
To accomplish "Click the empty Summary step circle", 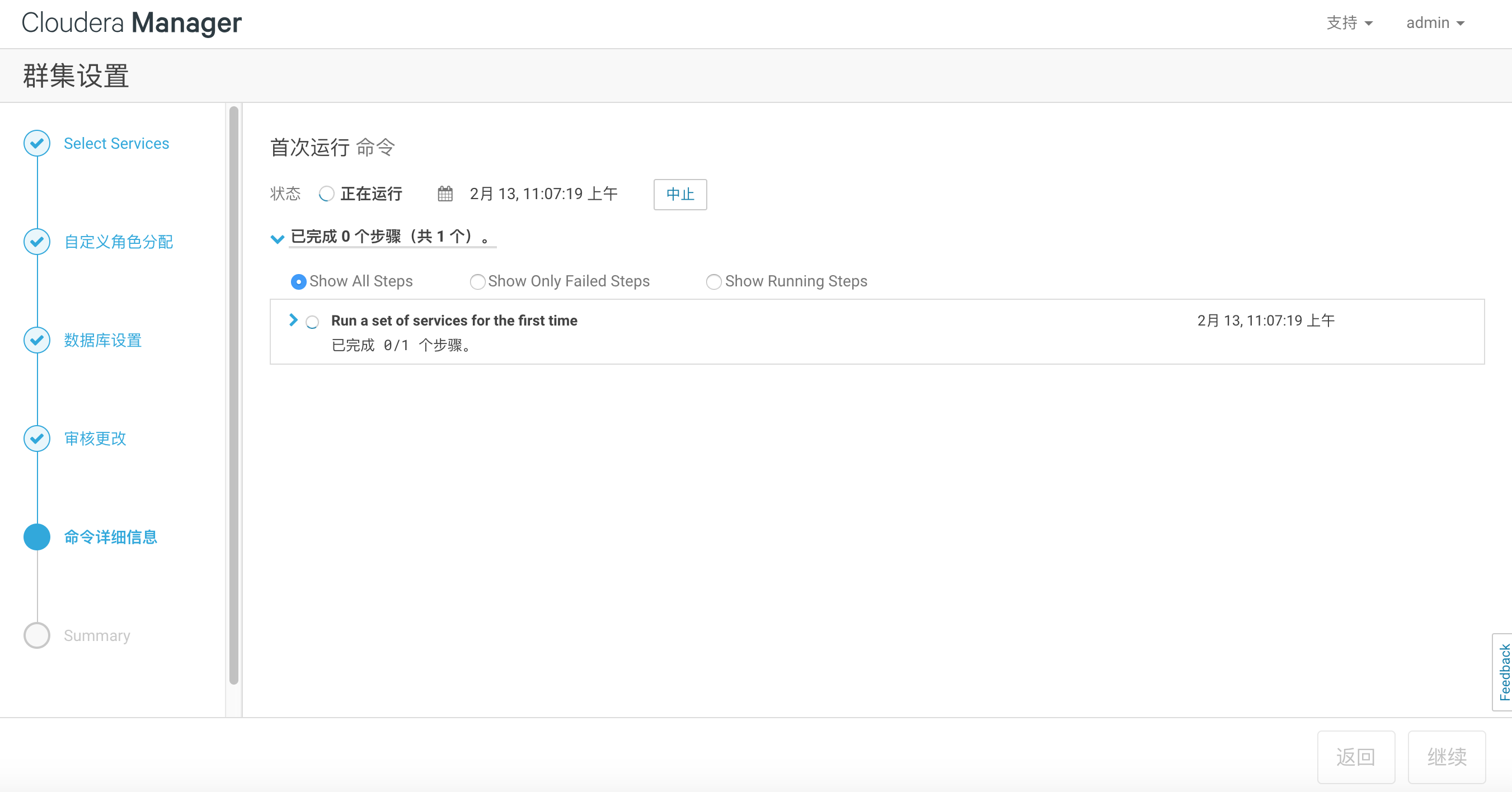I will click(37, 635).
